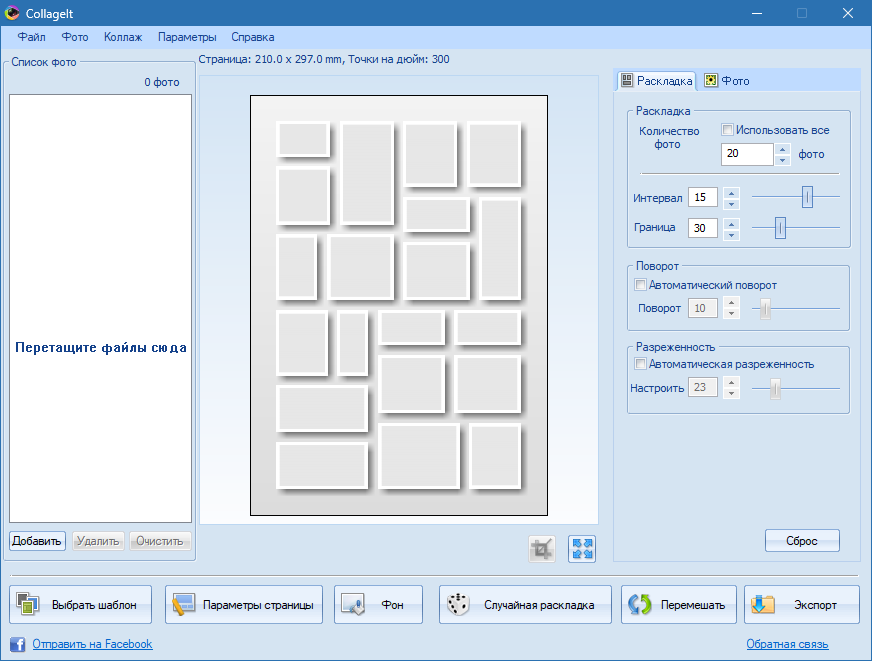Viewport: 872px width, 661px height.
Task: Click the Добавить button
Action: click(x=37, y=541)
